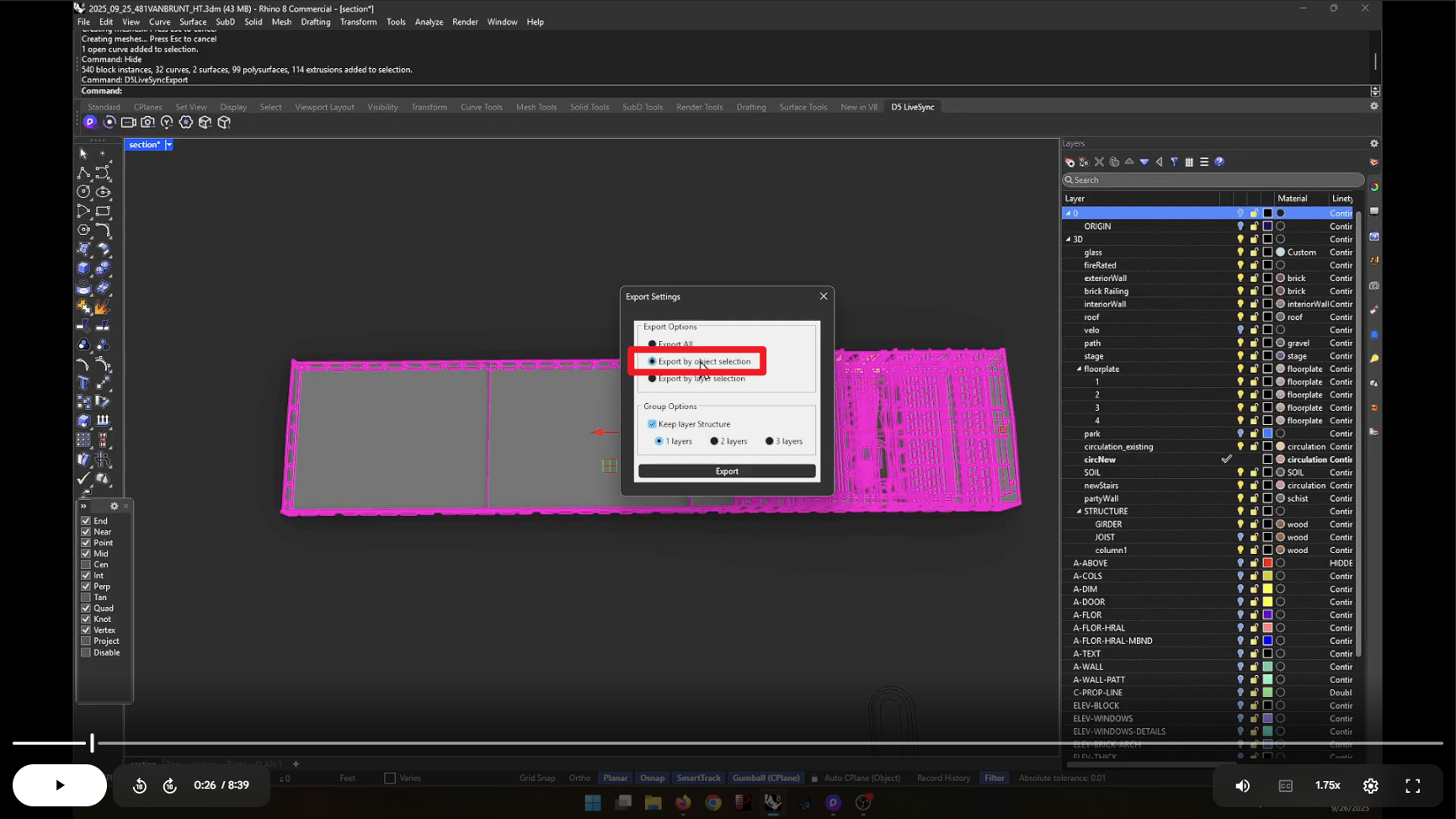Click the D5 LiveSync purple logo icon
Image resolution: width=1456 pixels, height=819 pixels.
point(90,122)
